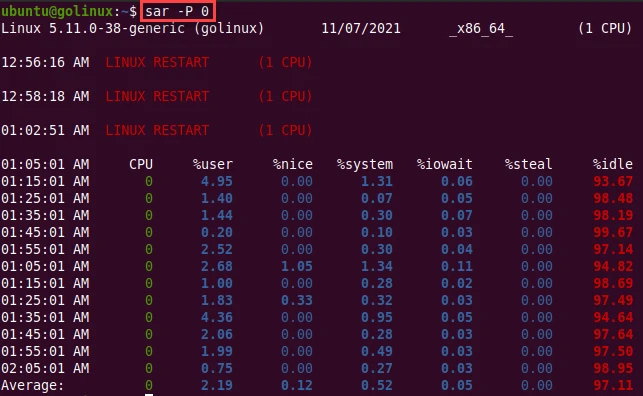Click the %idle value 99.67

613,232
